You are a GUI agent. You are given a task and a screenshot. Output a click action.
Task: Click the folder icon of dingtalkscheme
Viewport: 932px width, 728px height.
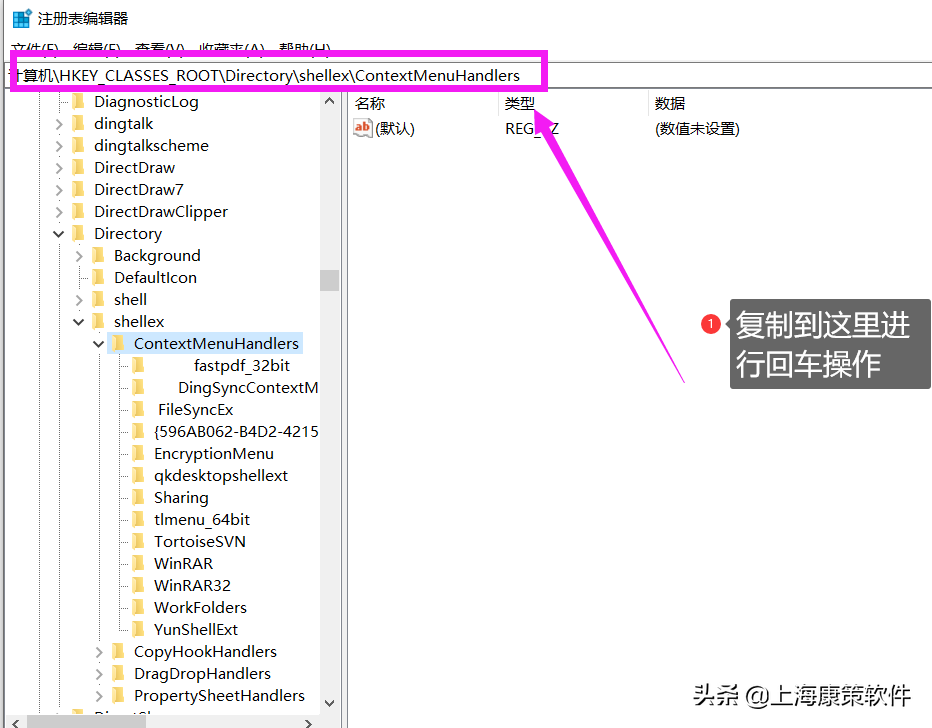pos(78,146)
